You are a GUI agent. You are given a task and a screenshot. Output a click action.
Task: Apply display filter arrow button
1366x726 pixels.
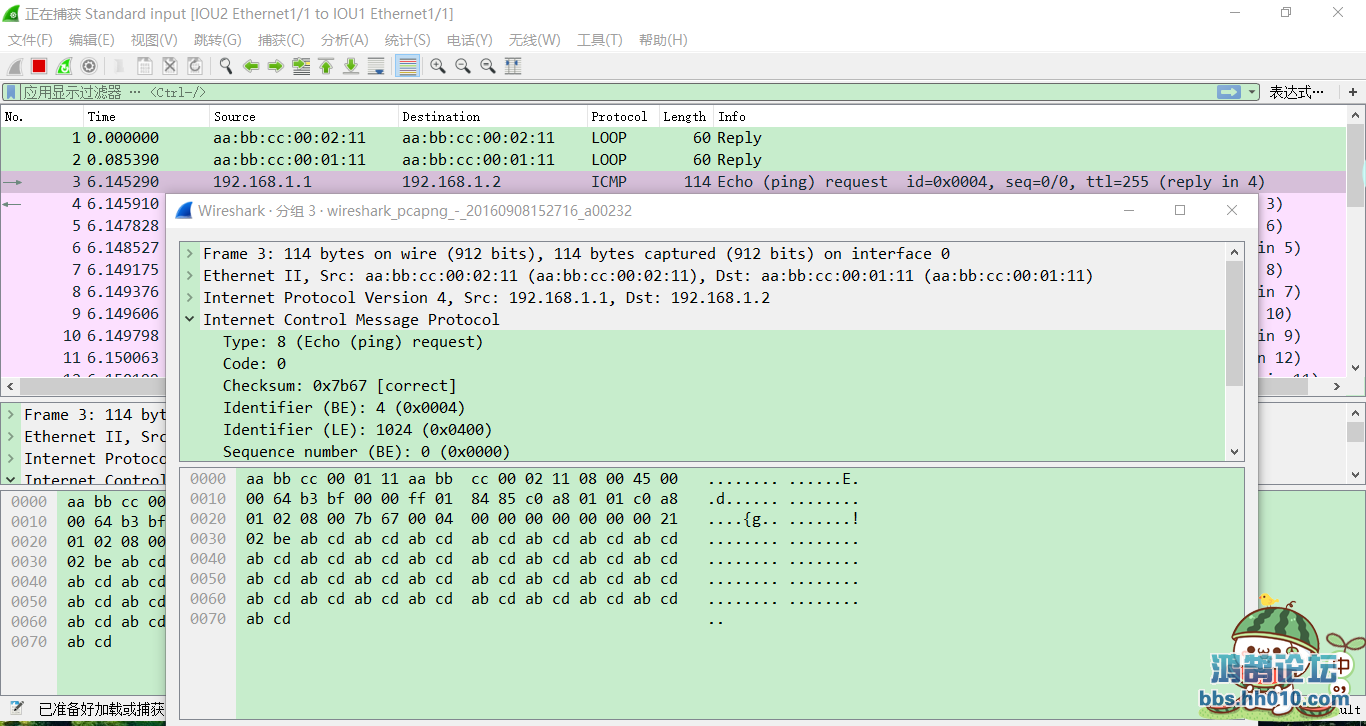[x=1229, y=92]
